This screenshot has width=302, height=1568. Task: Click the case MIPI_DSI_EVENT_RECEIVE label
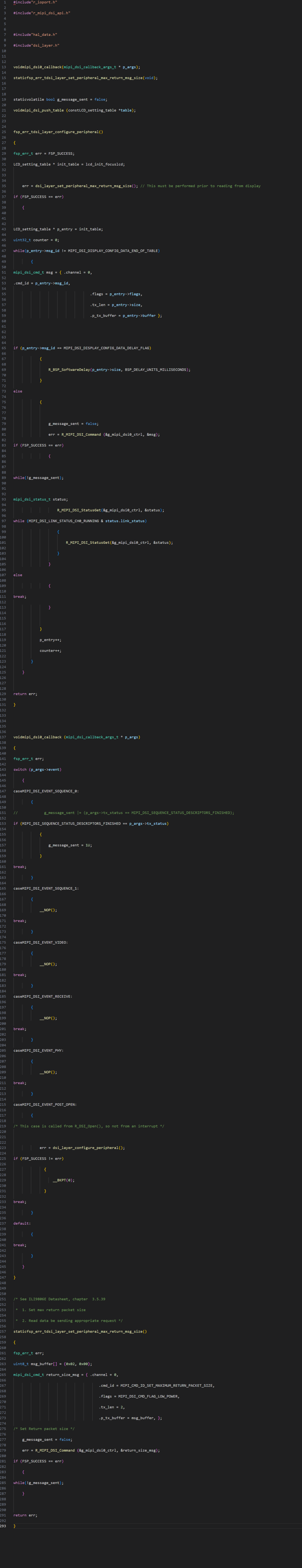click(x=43, y=997)
